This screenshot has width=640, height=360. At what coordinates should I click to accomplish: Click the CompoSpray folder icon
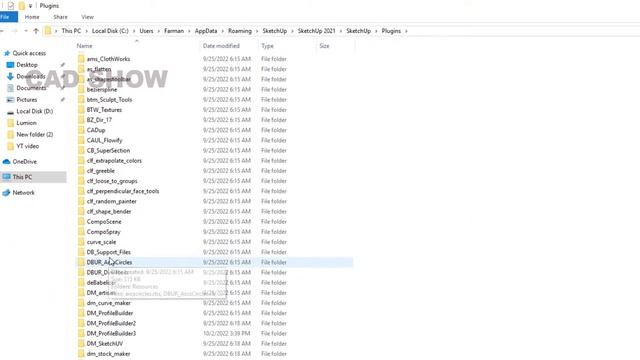point(81,232)
